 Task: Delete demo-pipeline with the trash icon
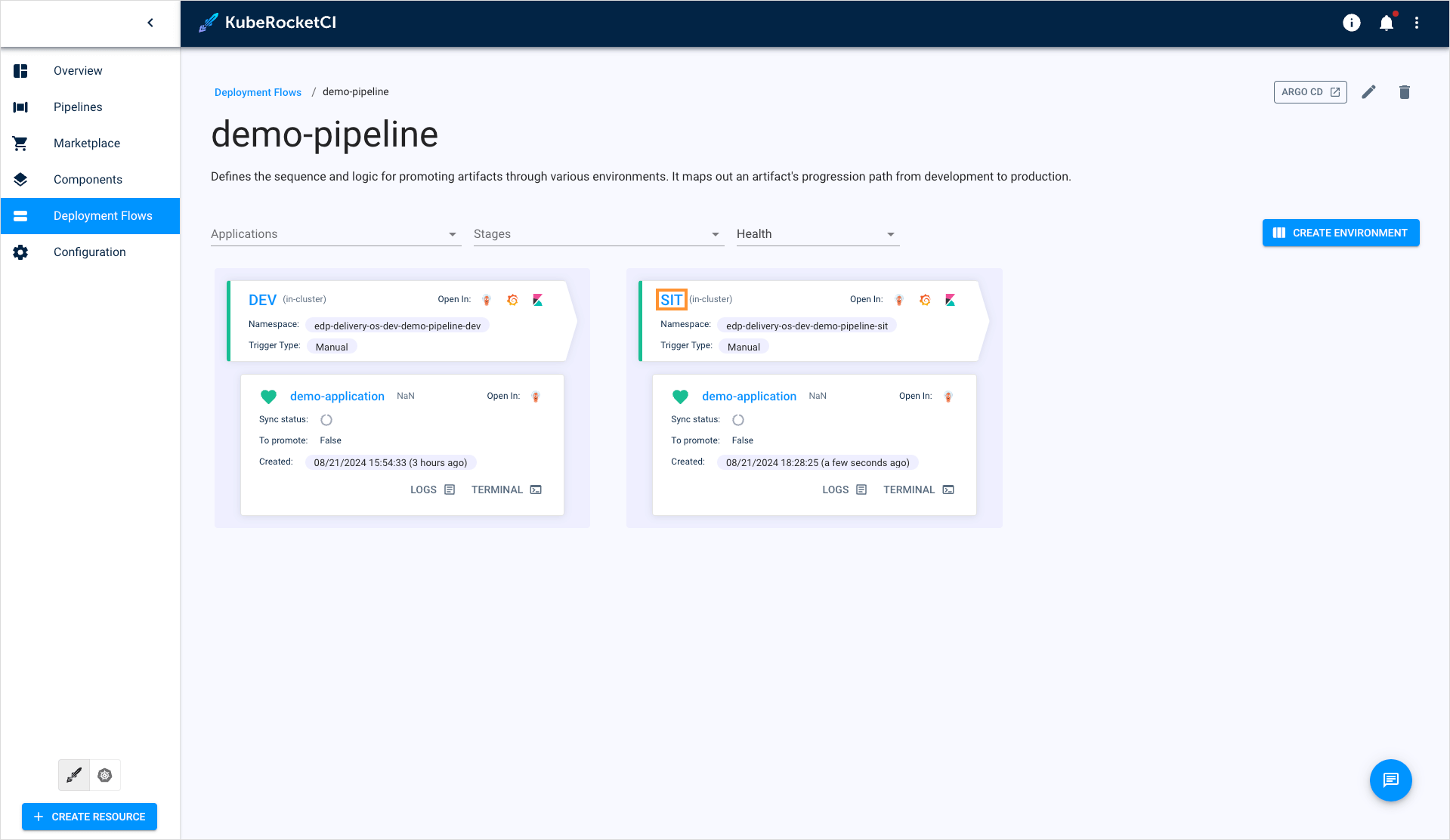tap(1404, 92)
